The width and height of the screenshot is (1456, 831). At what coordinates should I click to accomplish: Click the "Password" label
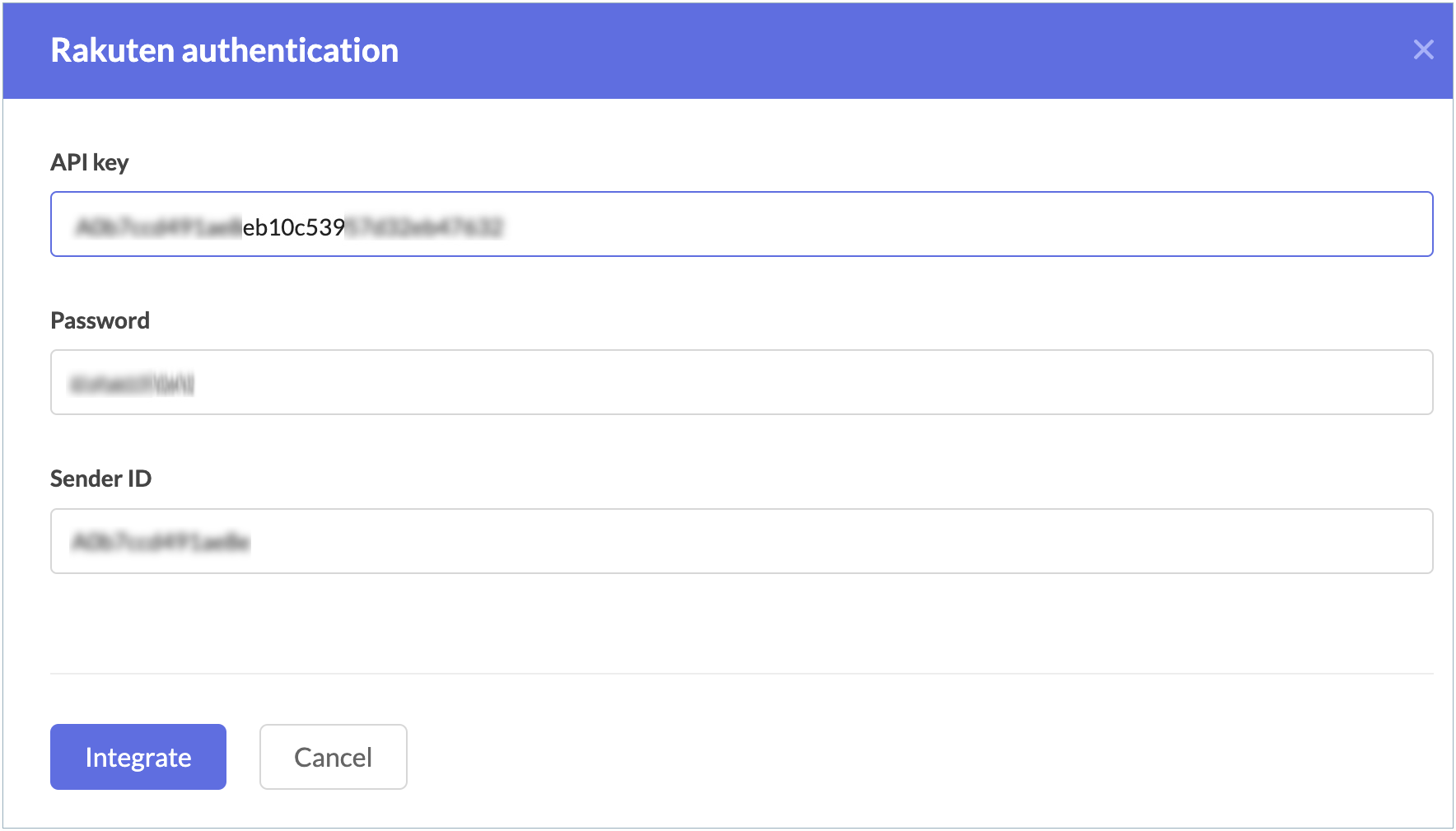(x=100, y=320)
